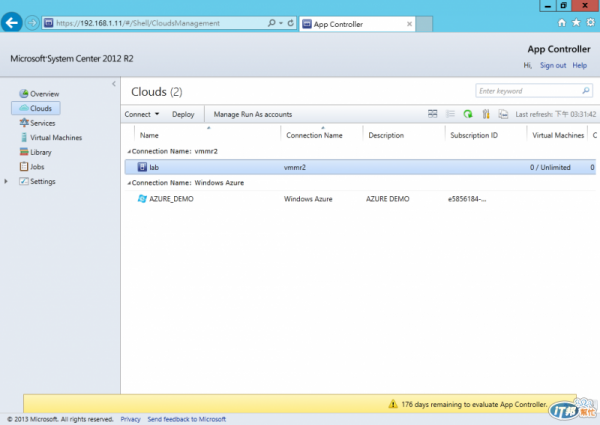Click the 176 days remaining notice
This screenshot has width=600, height=425.
474,404
